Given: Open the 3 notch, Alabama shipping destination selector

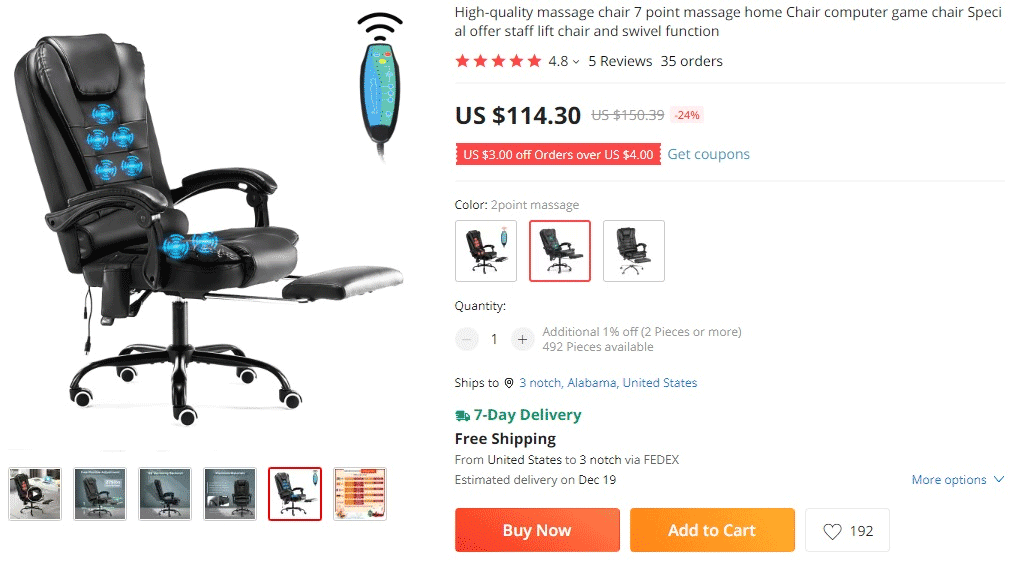Looking at the screenshot, I should coord(608,383).
